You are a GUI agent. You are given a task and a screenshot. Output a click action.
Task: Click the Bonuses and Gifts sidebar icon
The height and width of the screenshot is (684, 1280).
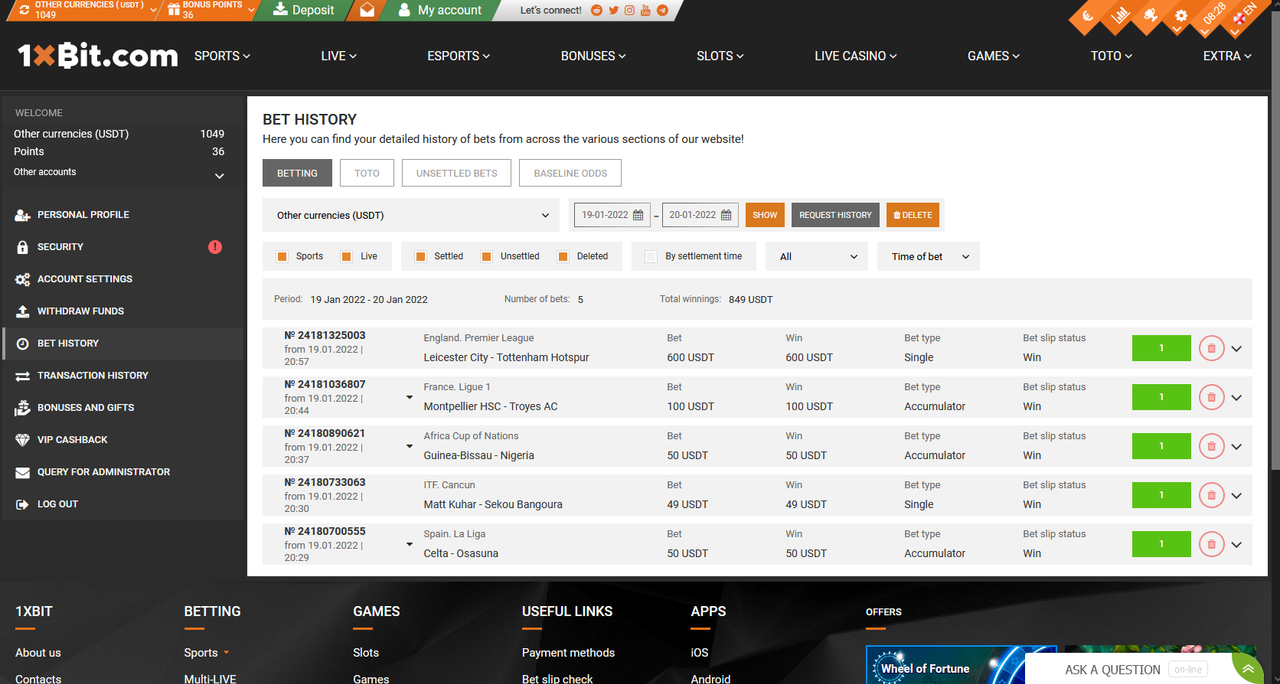pos(22,408)
